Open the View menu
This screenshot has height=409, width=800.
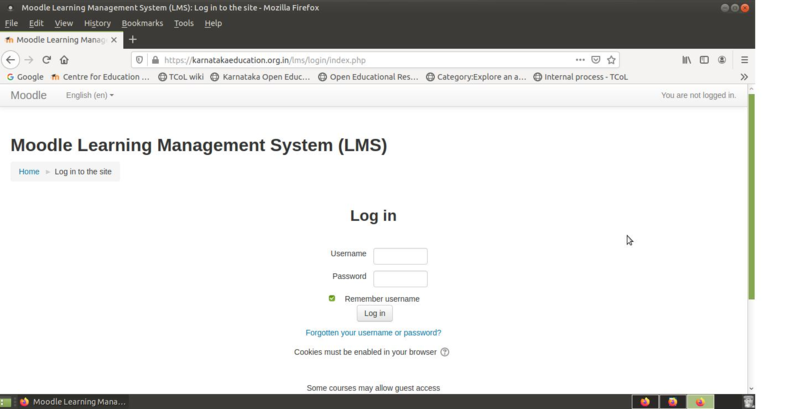(64, 23)
